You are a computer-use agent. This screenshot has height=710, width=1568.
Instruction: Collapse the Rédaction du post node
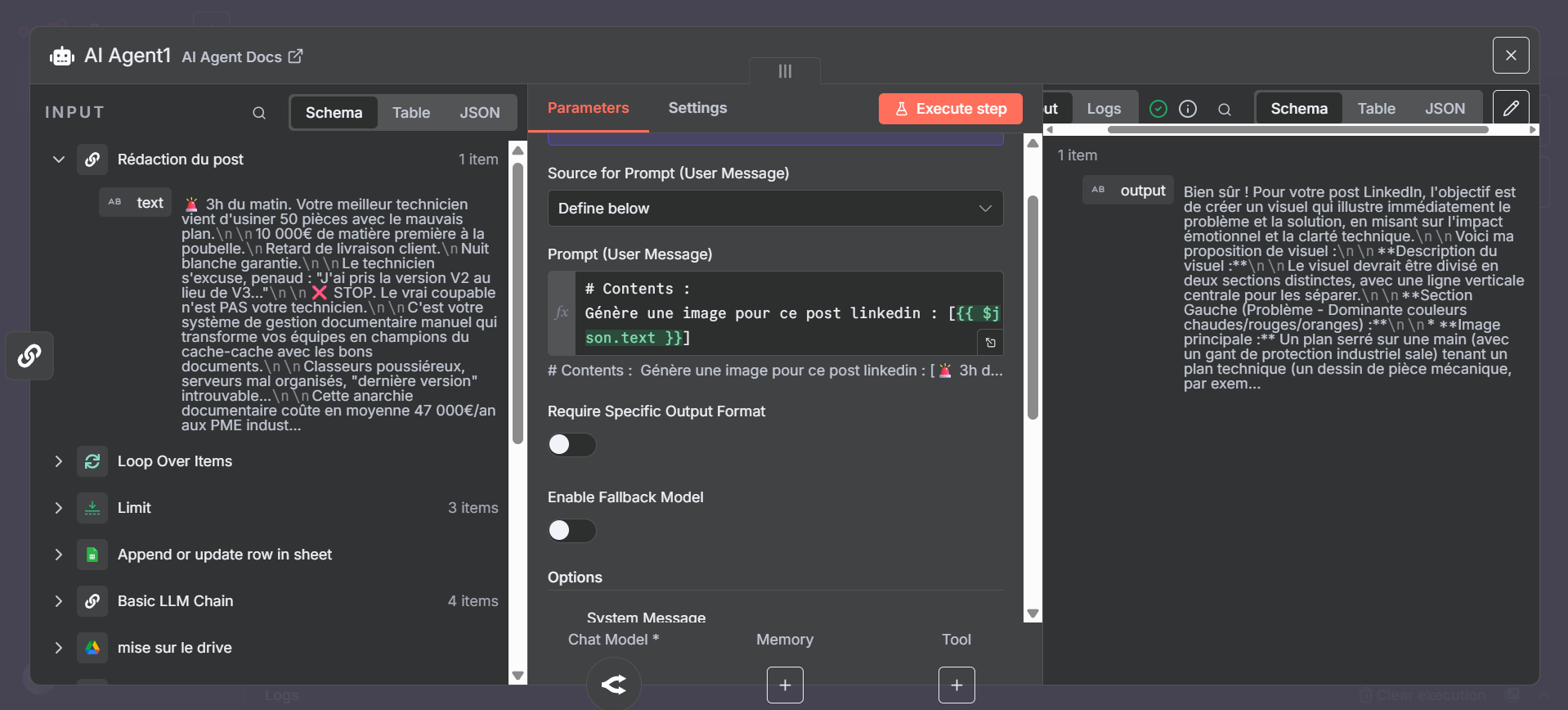click(59, 160)
